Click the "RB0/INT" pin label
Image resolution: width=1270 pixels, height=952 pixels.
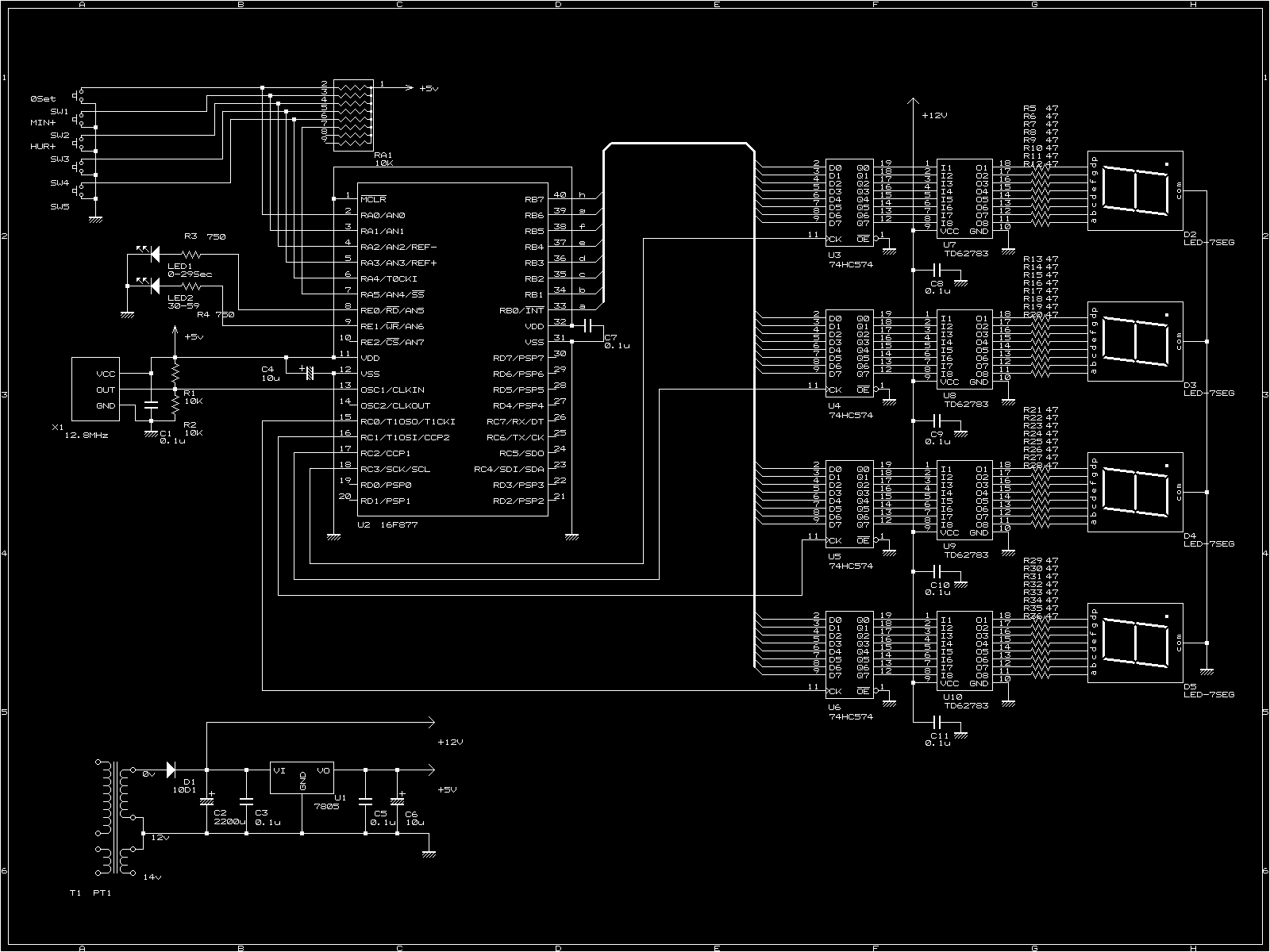pos(521,310)
